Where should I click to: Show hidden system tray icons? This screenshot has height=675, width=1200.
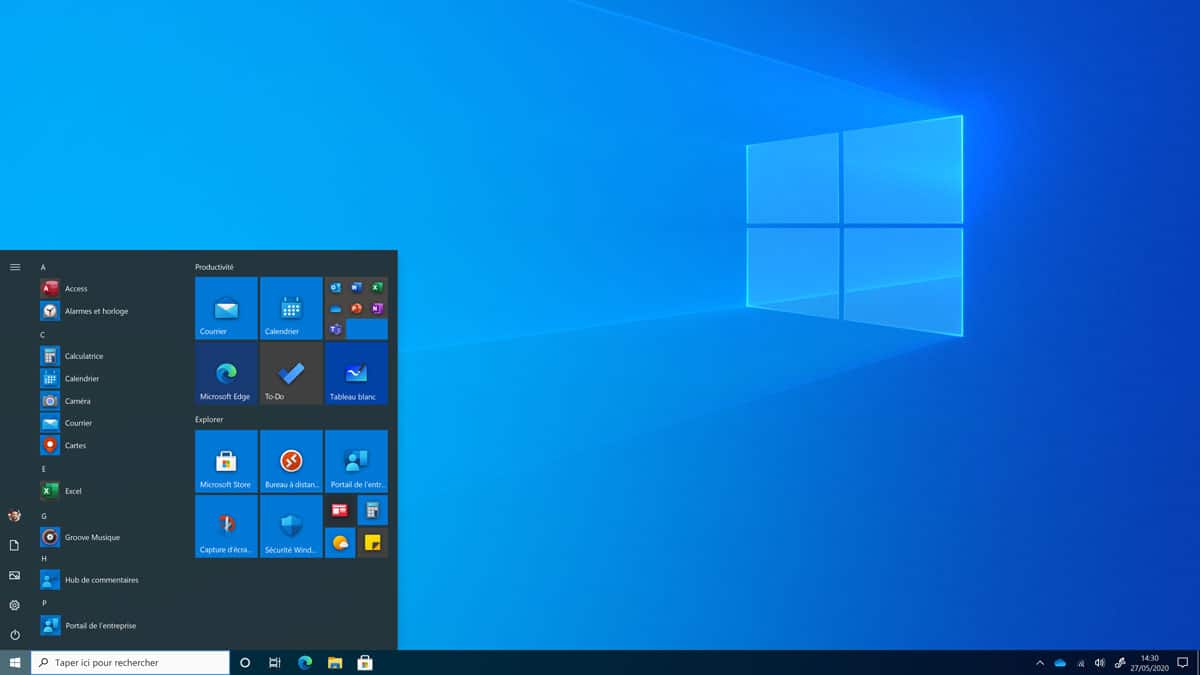pyautogui.click(x=1040, y=663)
